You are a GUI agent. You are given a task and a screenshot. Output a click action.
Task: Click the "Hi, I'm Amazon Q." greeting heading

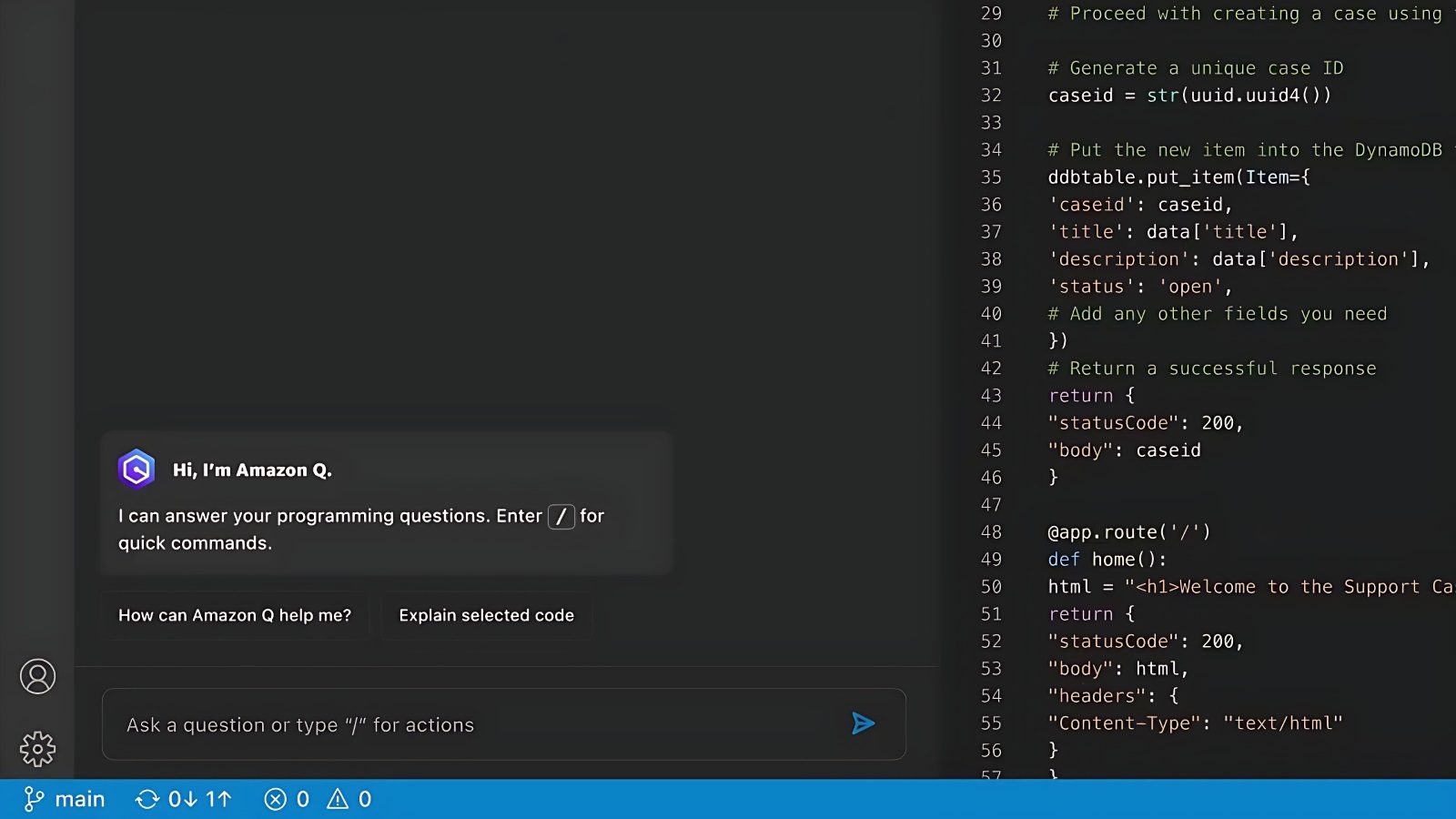(x=252, y=470)
